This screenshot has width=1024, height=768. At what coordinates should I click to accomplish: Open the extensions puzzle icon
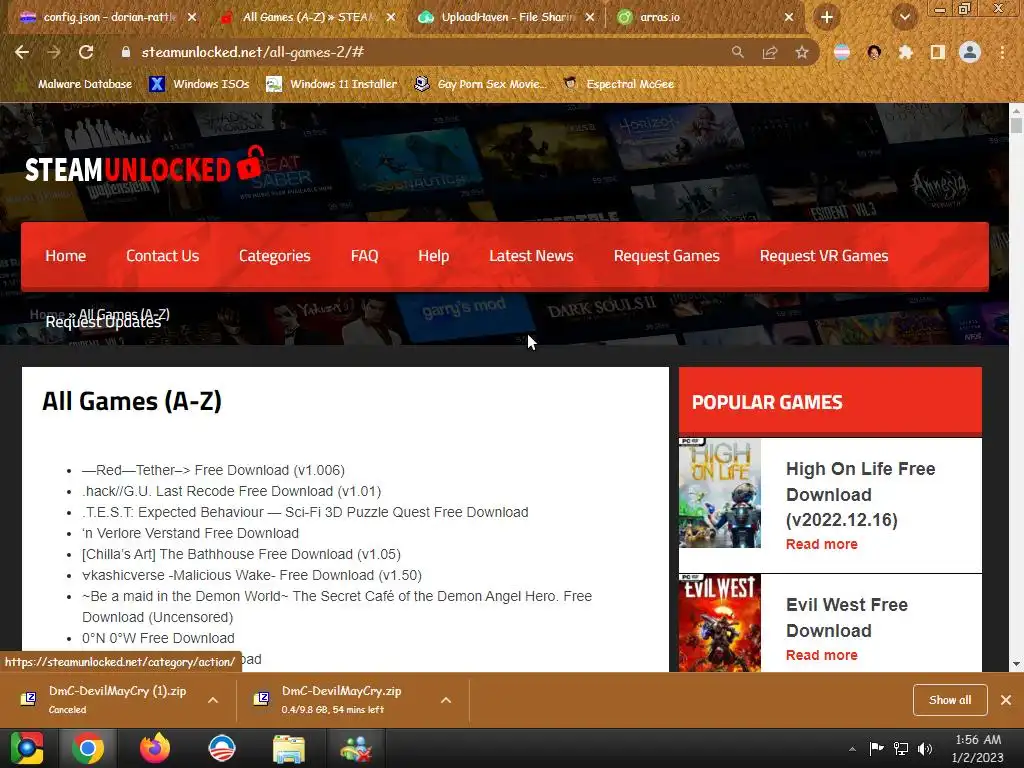[906, 52]
